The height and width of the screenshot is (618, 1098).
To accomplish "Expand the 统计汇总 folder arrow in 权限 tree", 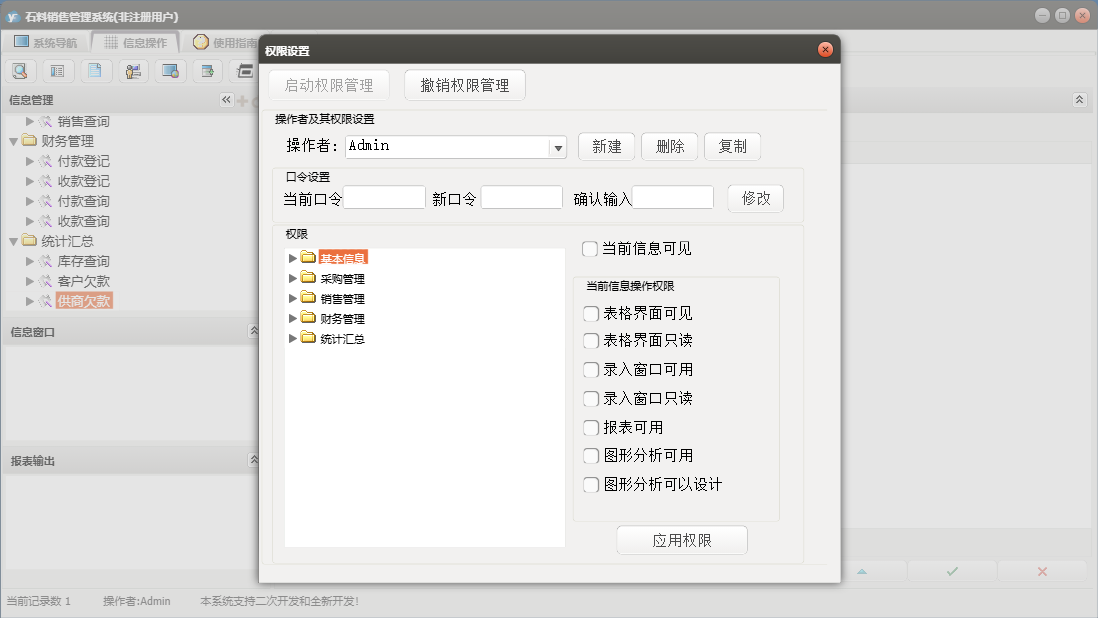I will (293, 339).
